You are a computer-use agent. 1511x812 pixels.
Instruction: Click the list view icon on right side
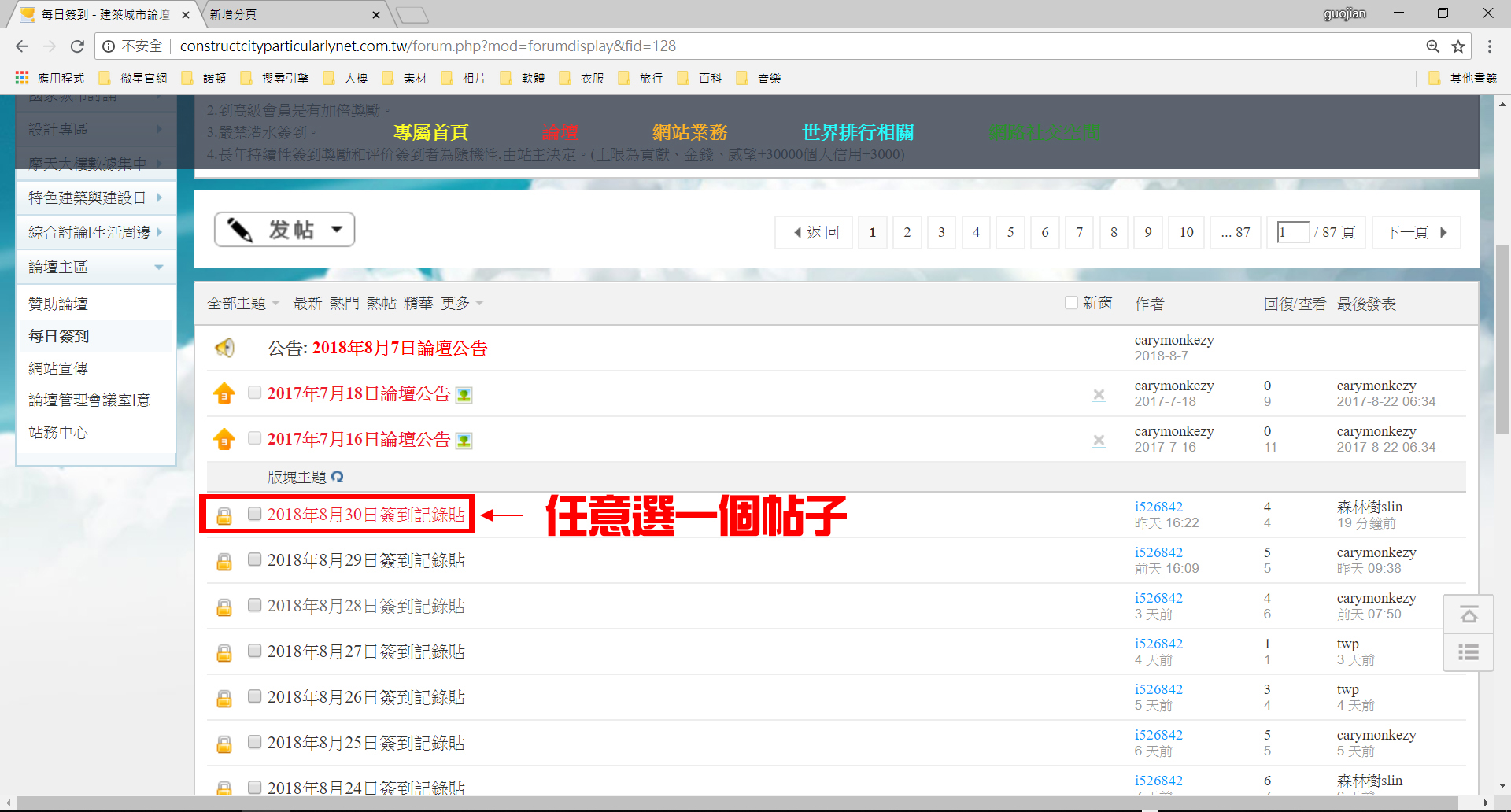pos(1468,652)
